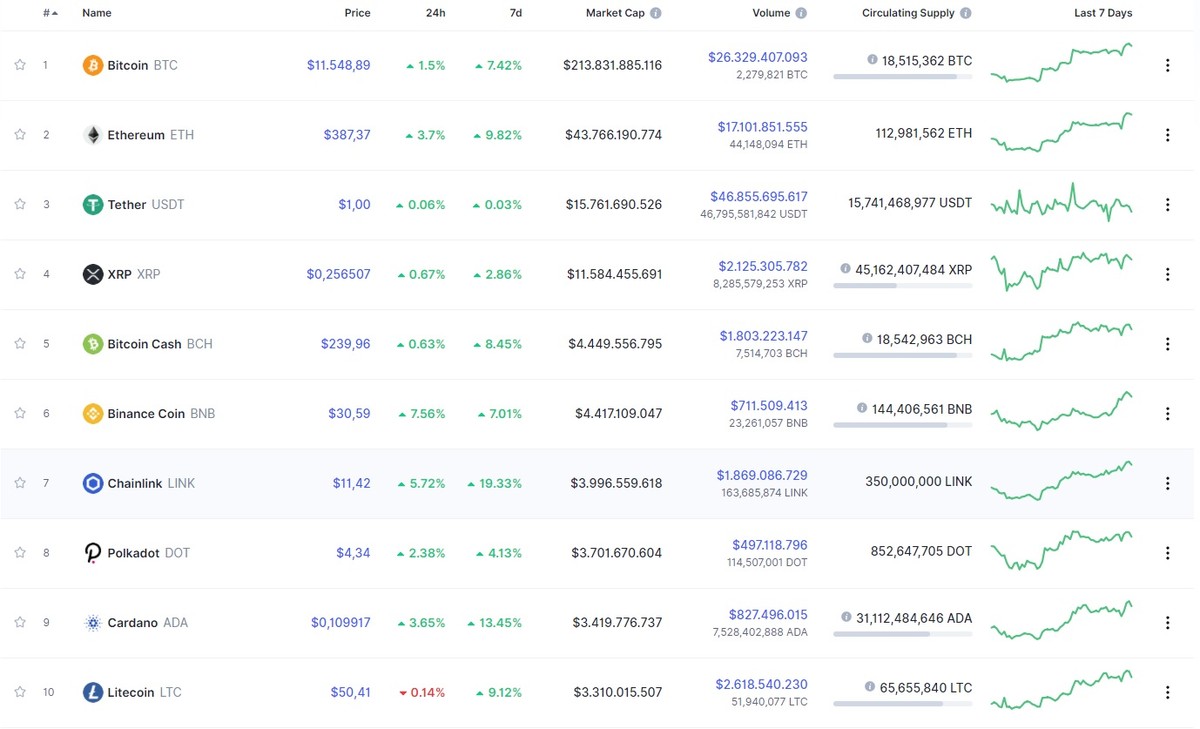Screen dimensions: 1200x729
Task: Open the three-dot menu for Binance Coin
Action: coord(1167,413)
